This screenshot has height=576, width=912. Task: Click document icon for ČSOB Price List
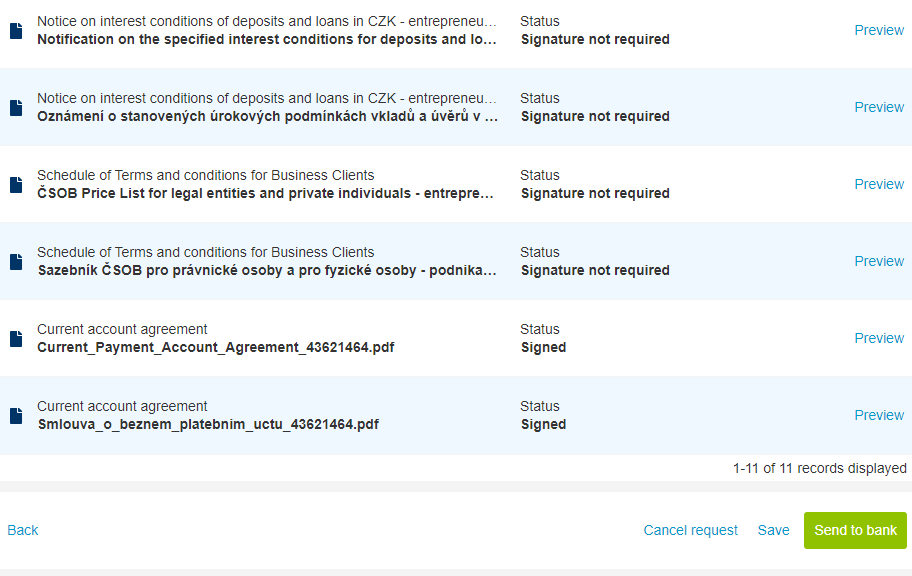tap(16, 185)
